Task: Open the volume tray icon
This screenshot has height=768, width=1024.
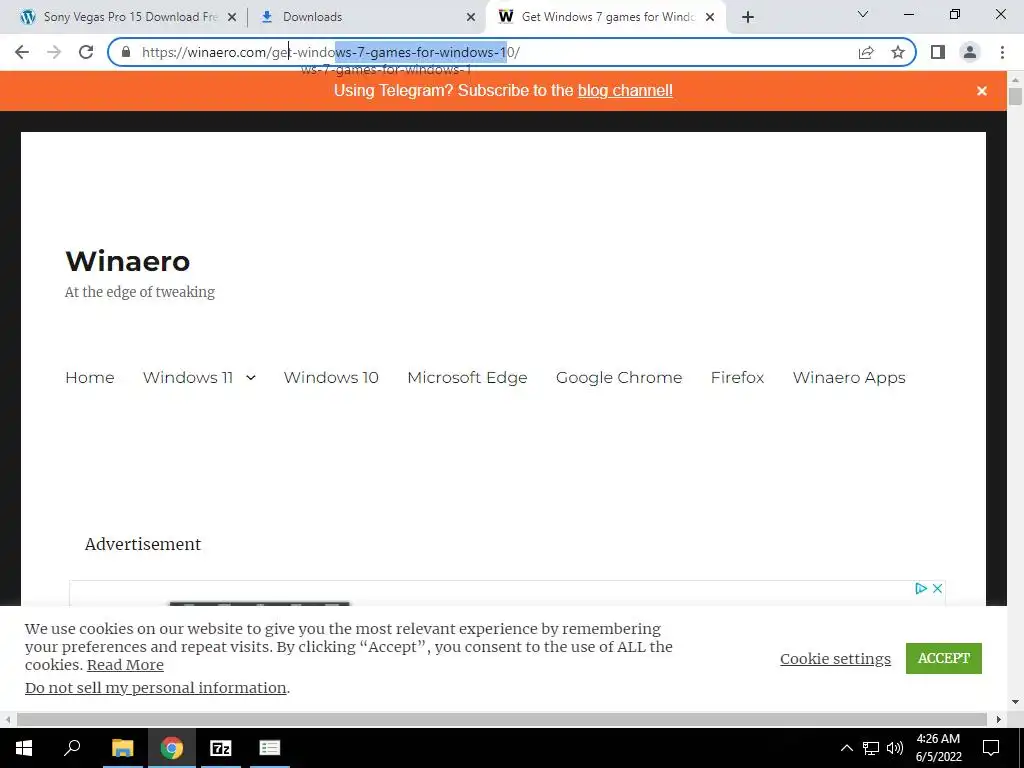Action: [895, 748]
